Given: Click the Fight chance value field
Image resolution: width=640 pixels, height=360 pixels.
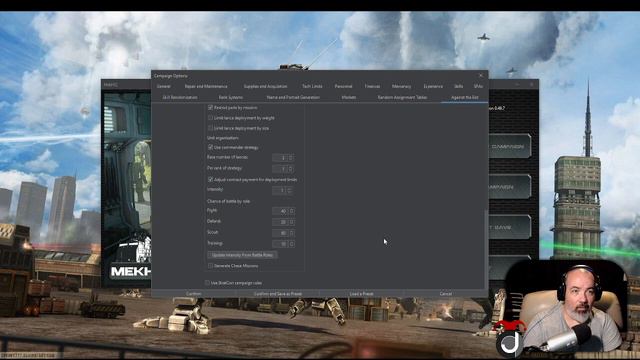Looking at the screenshot, I should pyautogui.click(x=280, y=211).
